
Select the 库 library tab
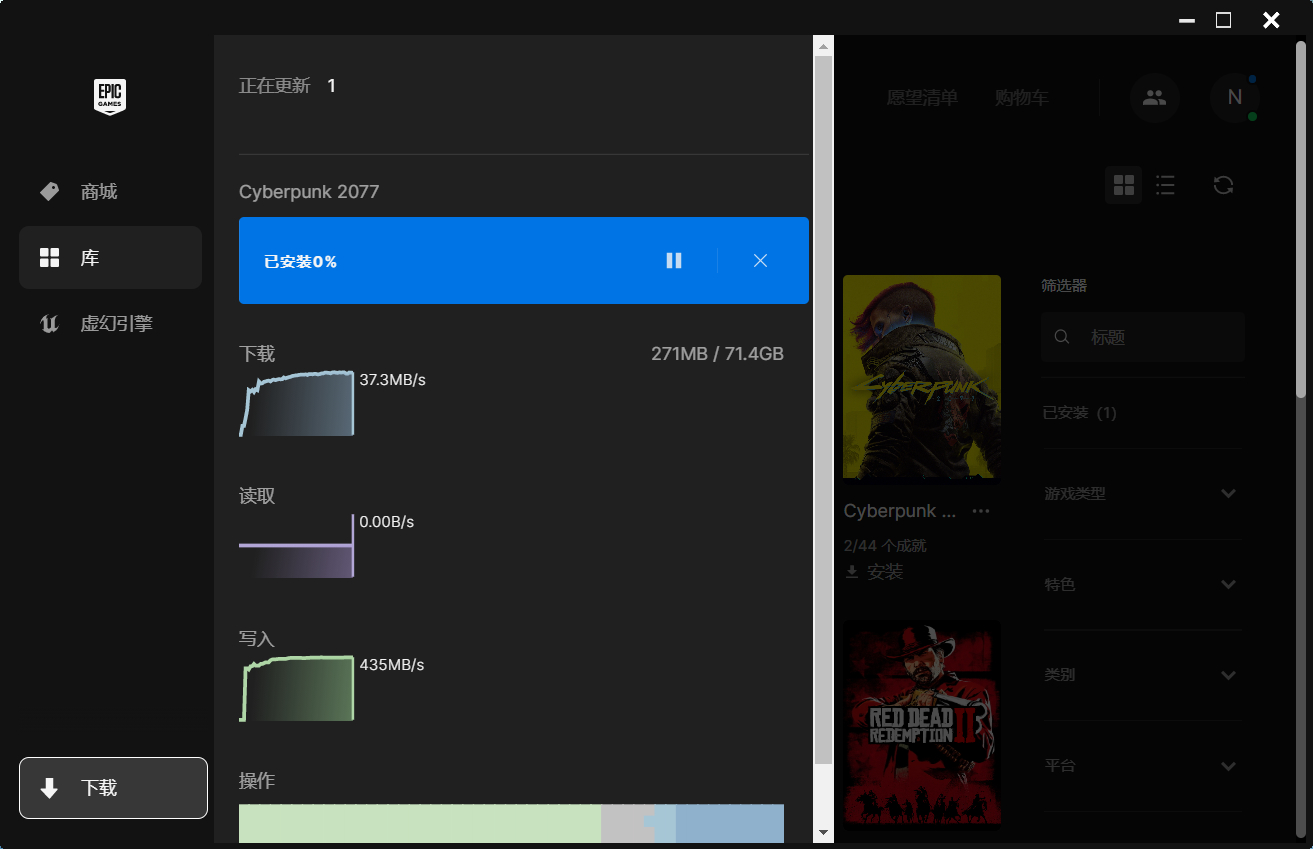tap(110, 258)
